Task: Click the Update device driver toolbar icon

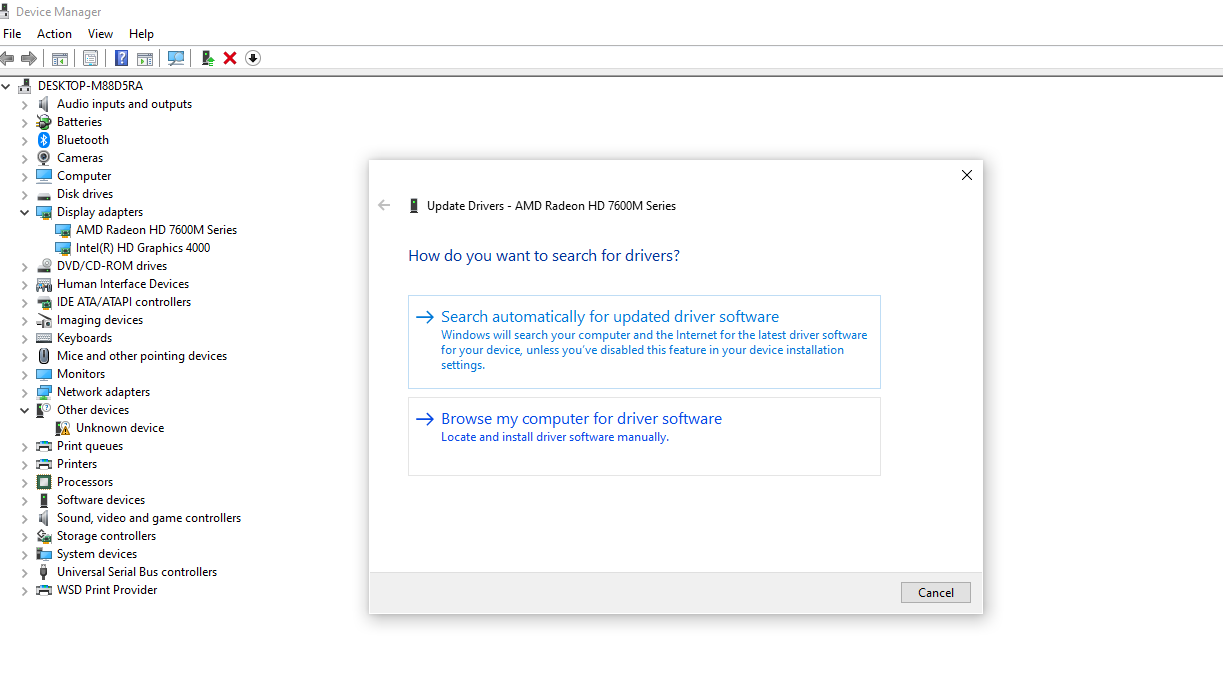Action: [x=207, y=58]
